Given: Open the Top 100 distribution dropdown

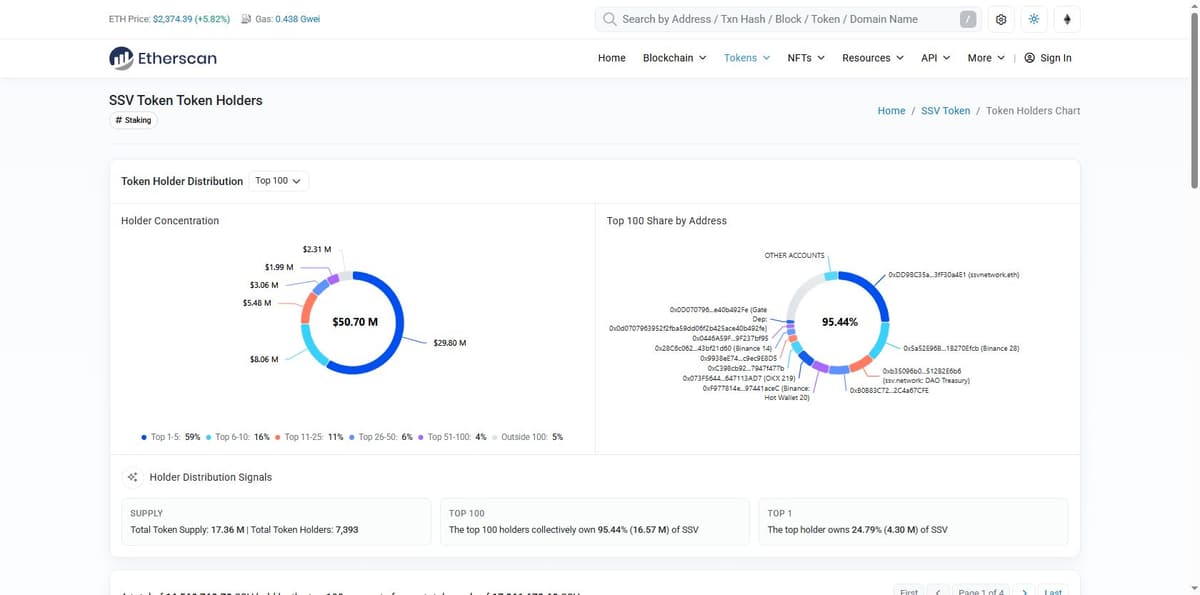Looking at the screenshot, I should tap(278, 181).
